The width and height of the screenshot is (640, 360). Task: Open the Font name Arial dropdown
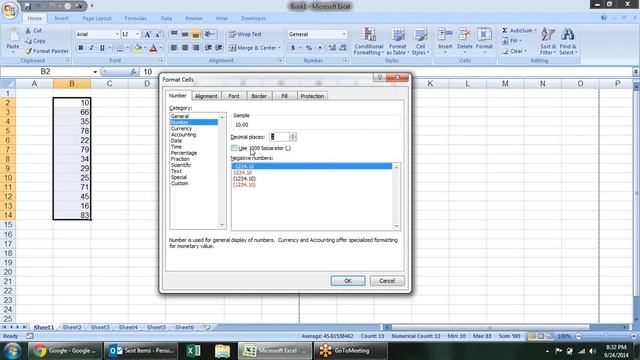[117, 34]
